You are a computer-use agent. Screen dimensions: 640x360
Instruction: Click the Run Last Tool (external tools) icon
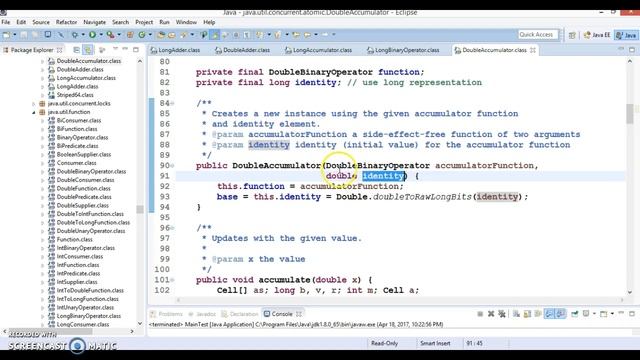coord(110,35)
